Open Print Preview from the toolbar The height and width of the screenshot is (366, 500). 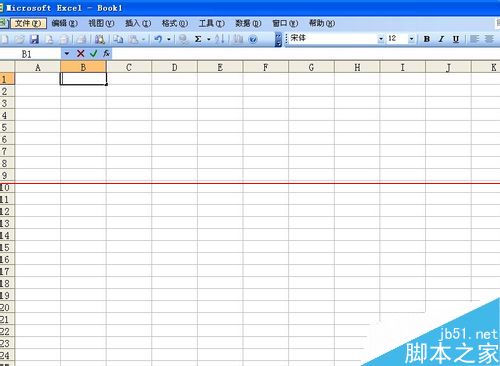pos(81,39)
